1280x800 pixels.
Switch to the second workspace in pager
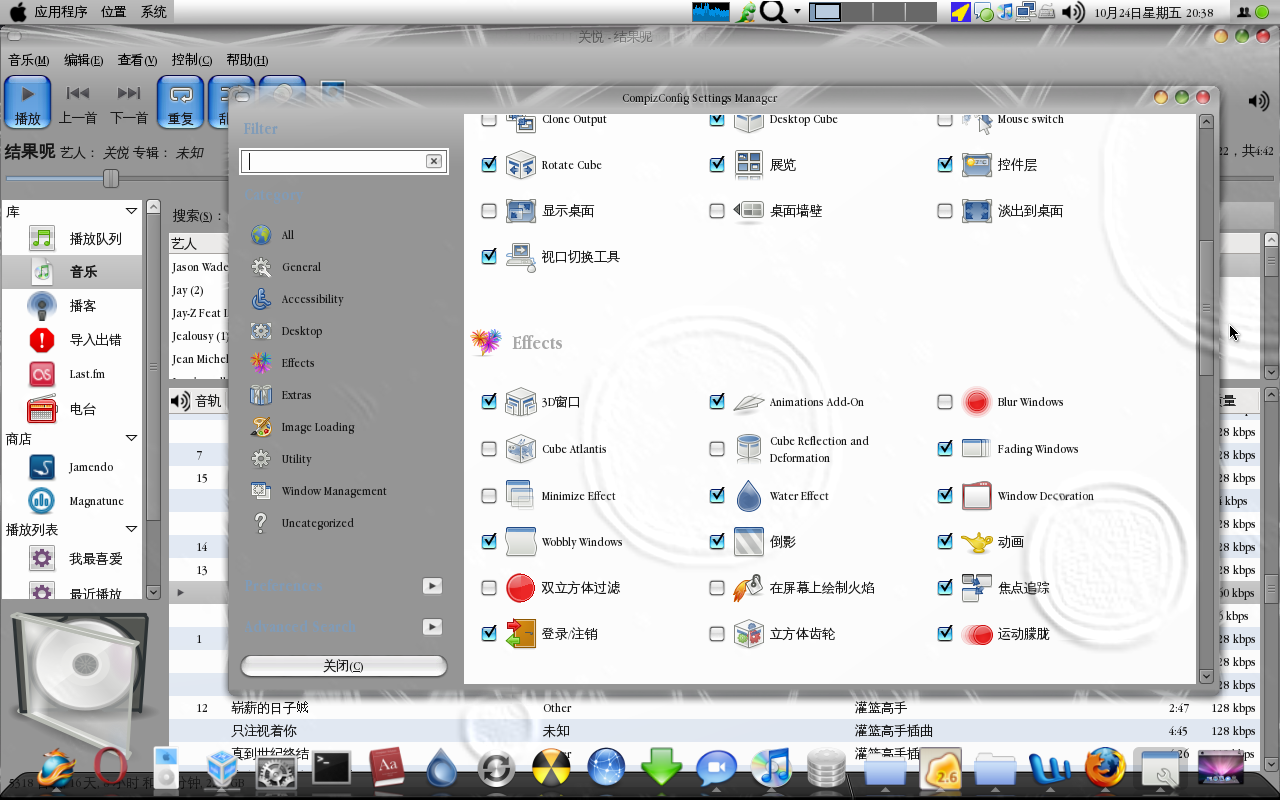[858, 12]
